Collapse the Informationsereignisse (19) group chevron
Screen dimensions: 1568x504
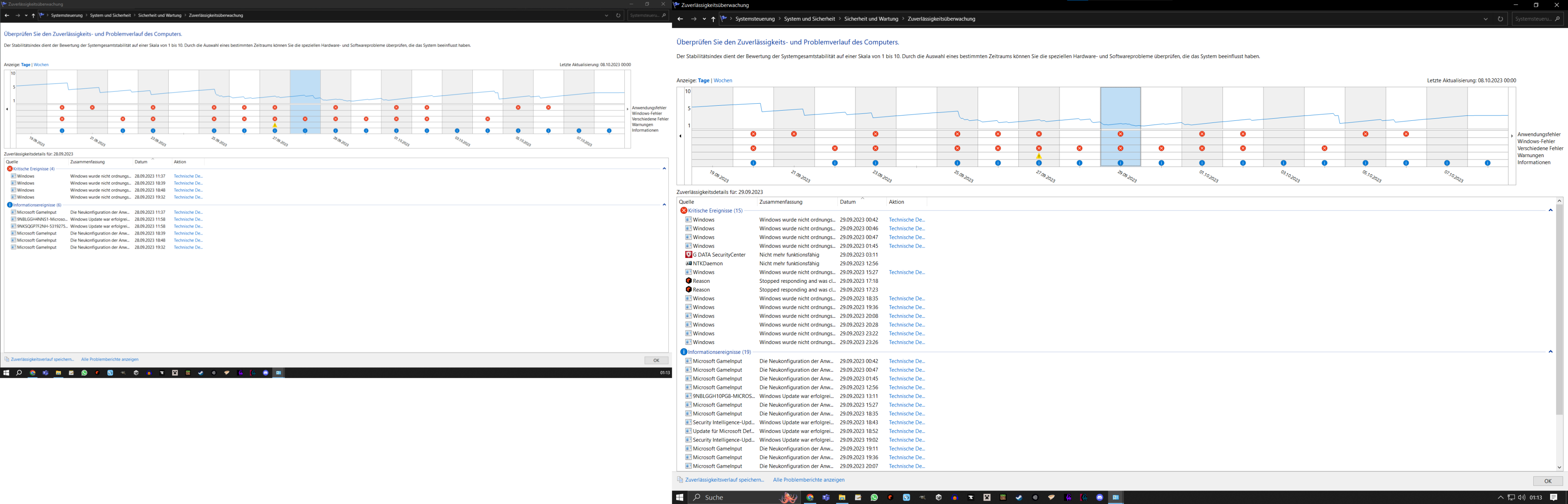click(1550, 352)
